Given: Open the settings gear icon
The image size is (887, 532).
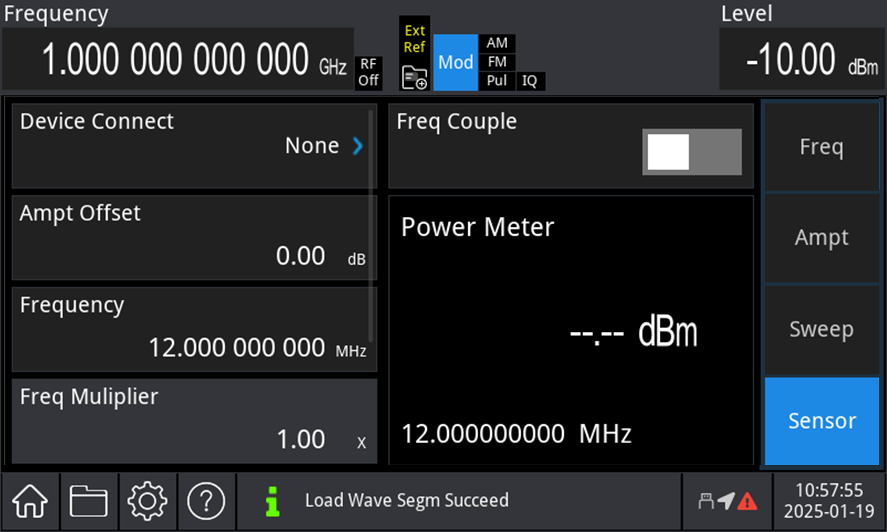Looking at the screenshot, I should coord(147,499).
